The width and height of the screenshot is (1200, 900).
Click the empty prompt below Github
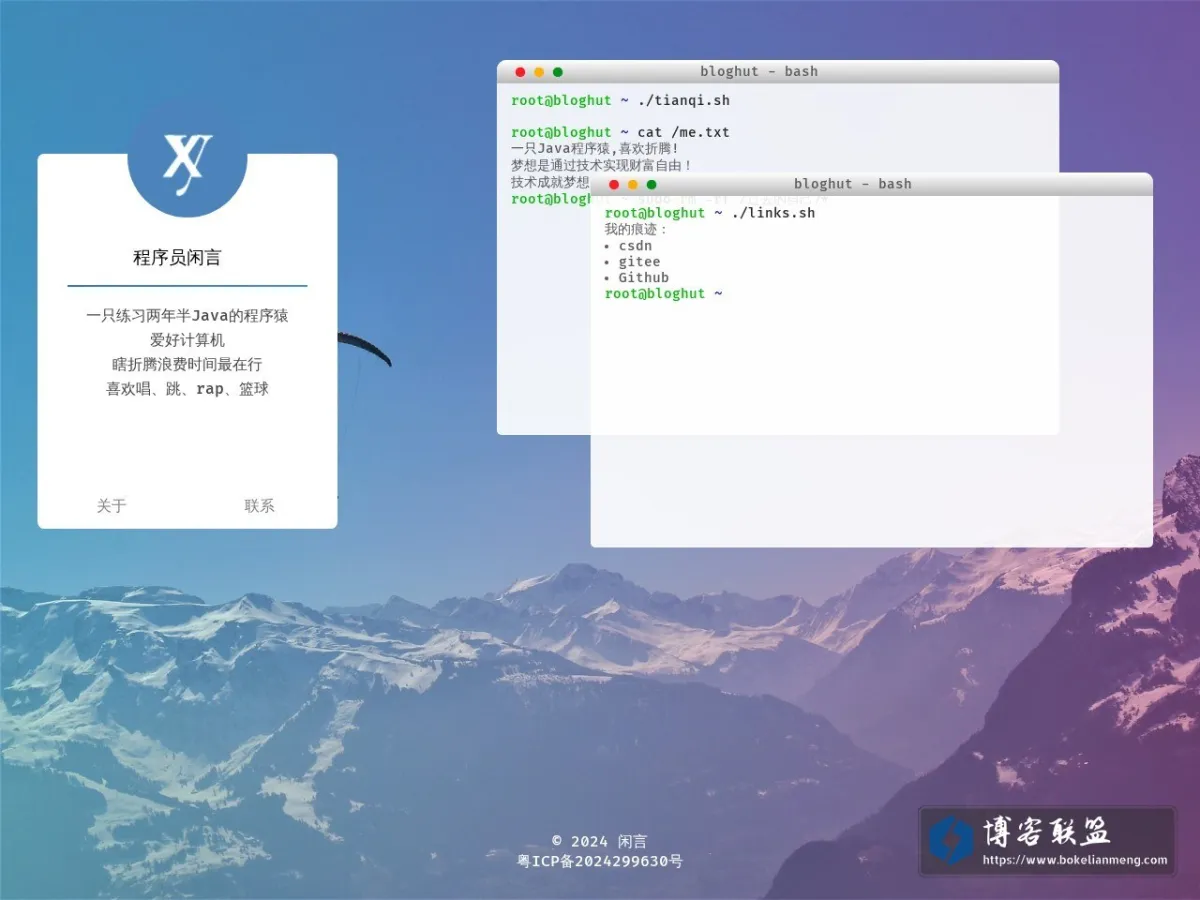tap(664, 294)
